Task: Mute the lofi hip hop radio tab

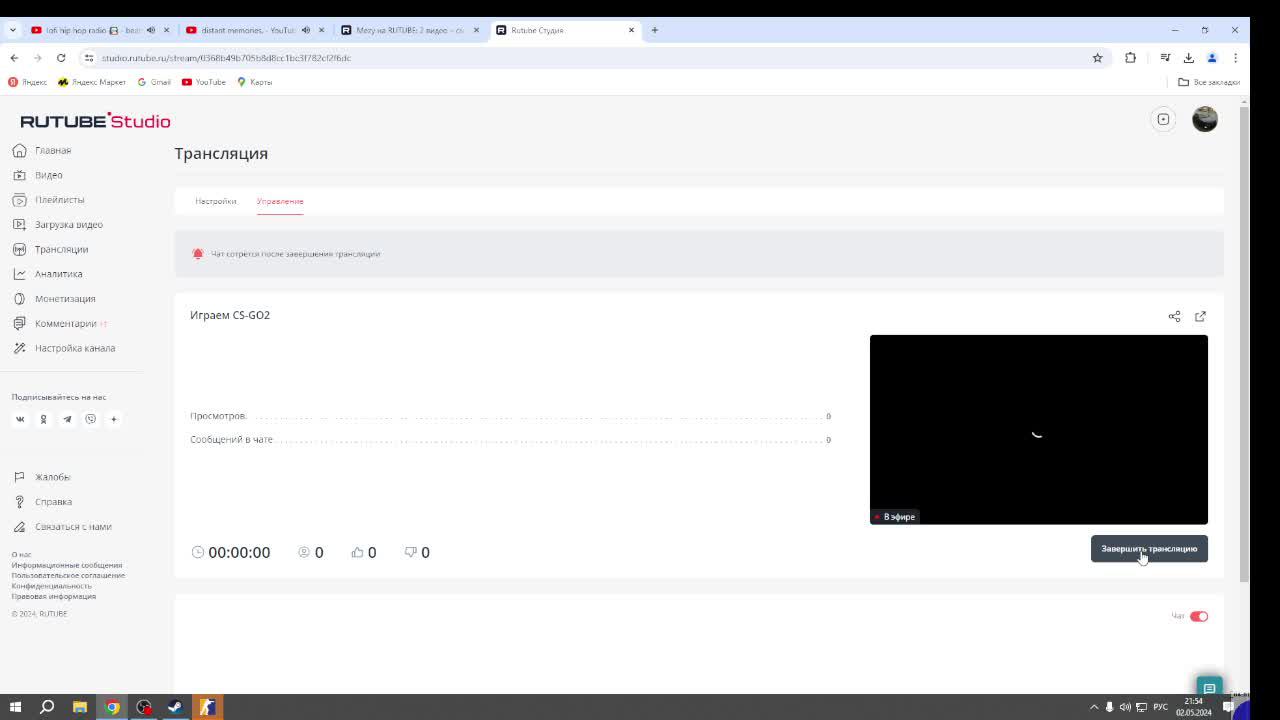Action: (151, 30)
